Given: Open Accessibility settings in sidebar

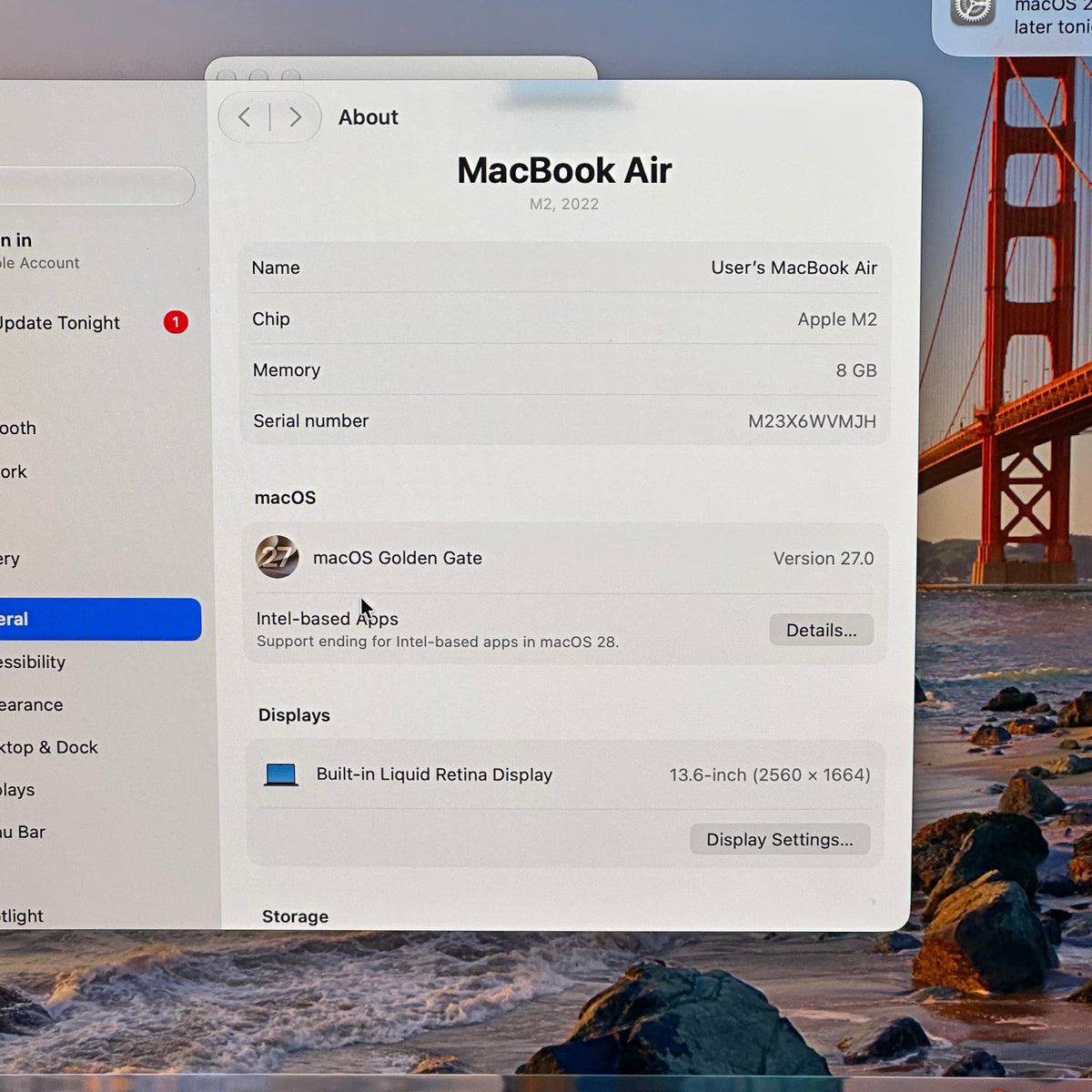Looking at the screenshot, I should coord(33,662).
